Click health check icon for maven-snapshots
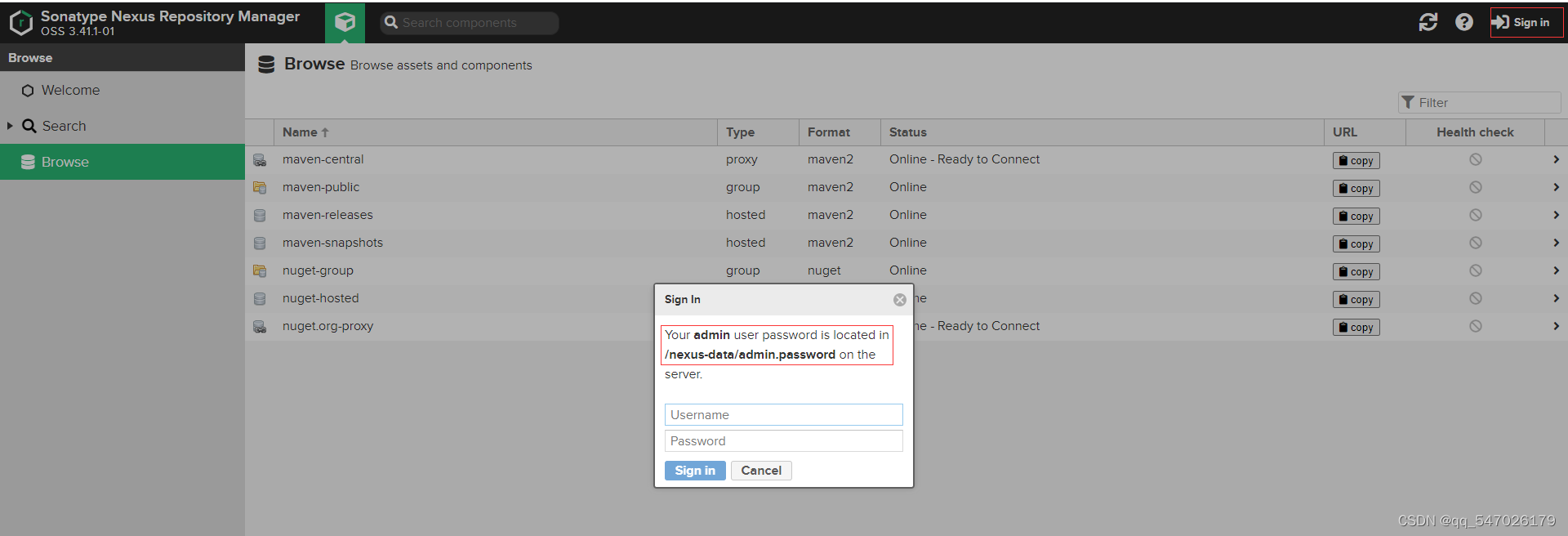Viewport: 1568px width, 536px height. coord(1475,243)
